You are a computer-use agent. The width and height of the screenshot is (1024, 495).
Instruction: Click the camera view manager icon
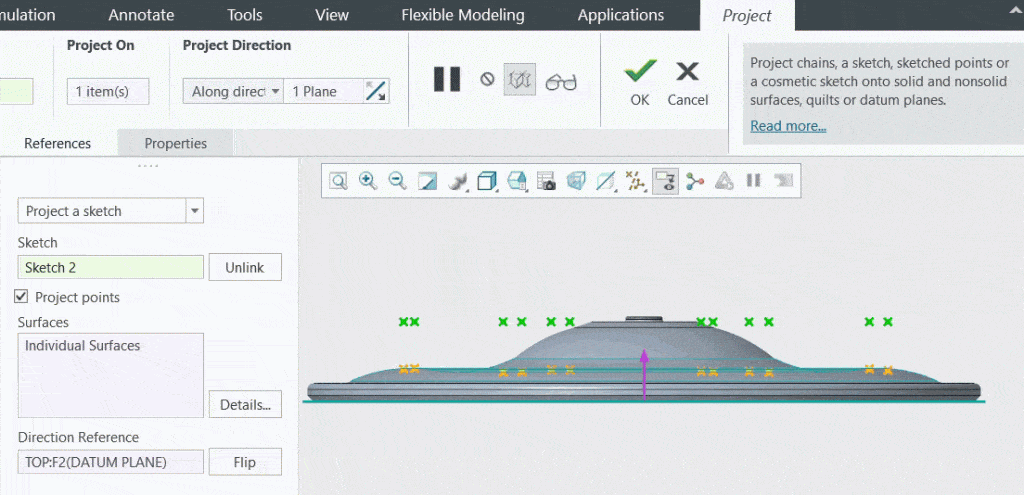click(546, 181)
